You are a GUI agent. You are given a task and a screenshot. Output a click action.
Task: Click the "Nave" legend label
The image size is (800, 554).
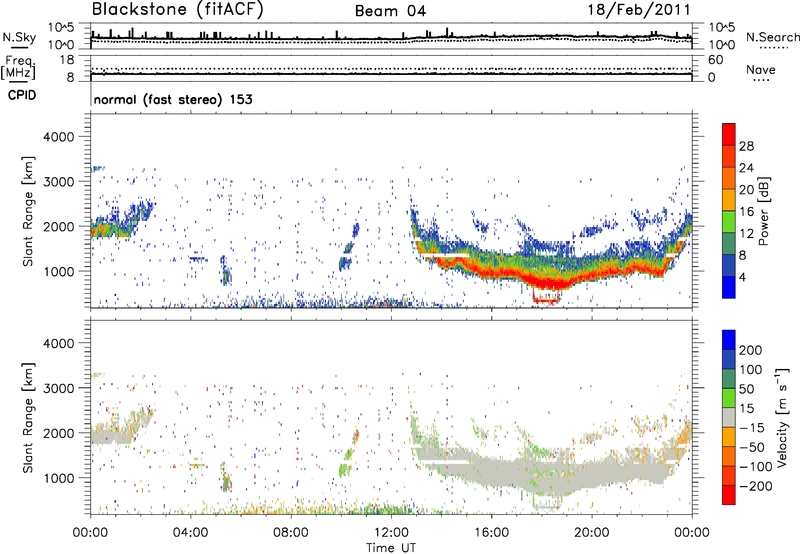pyautogui.click(x=761, y=69)
